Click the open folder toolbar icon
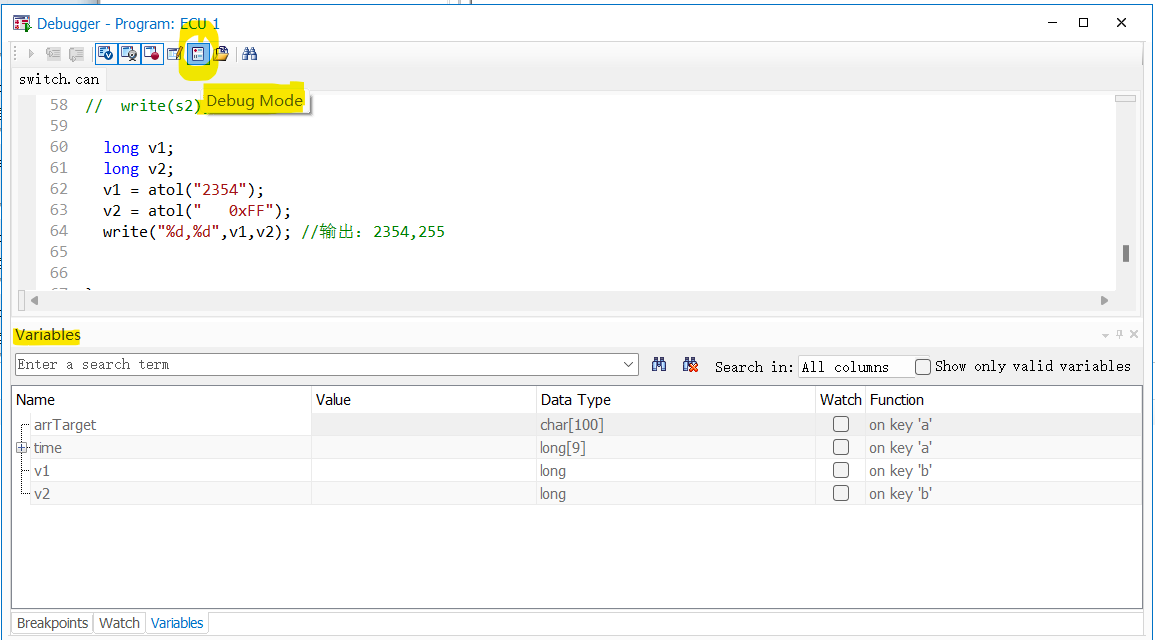Viewport: 1155px width, 640px height. (x=221, y=54)
